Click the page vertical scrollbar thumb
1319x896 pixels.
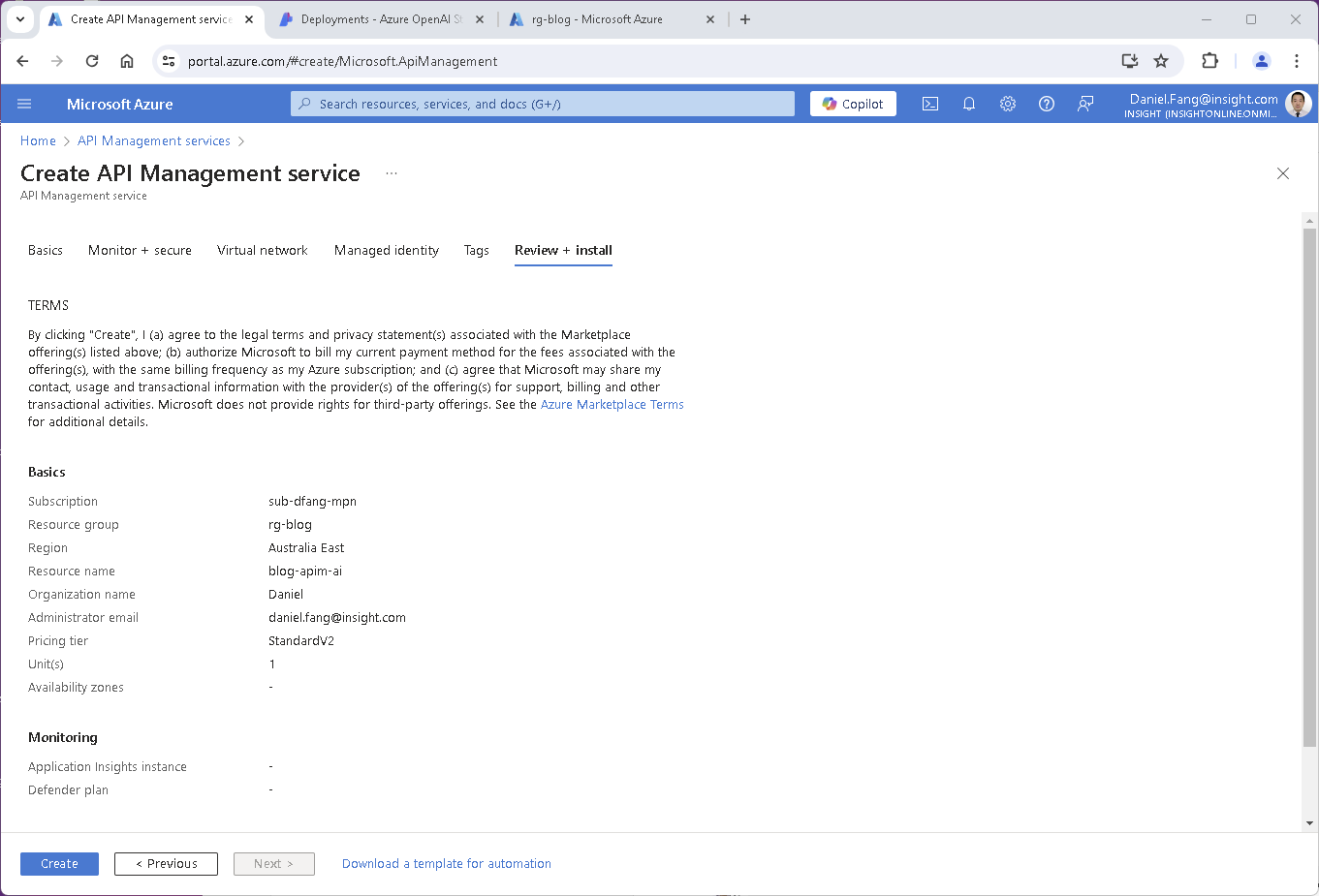tap(1310, 487)
